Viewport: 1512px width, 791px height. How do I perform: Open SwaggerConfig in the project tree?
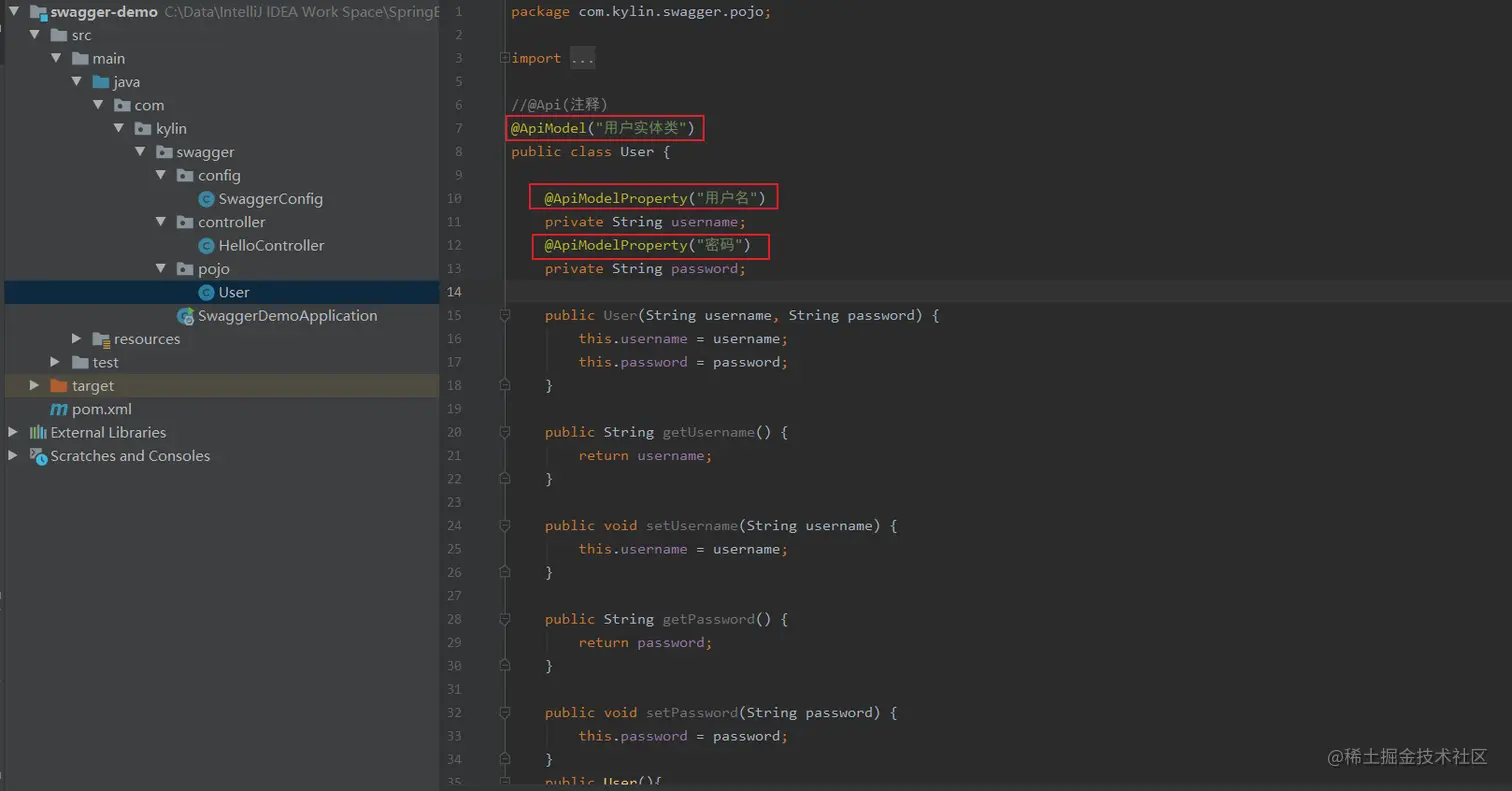click(x=271, y=199)
